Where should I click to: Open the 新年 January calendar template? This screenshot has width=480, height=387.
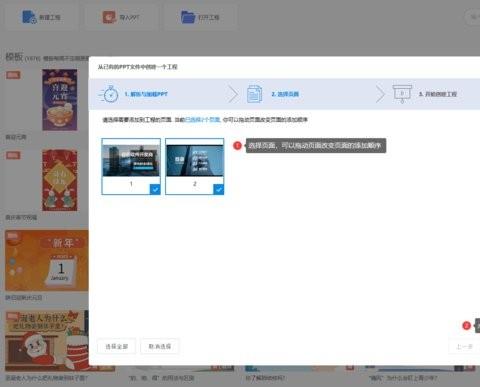(x=47, y=260)
